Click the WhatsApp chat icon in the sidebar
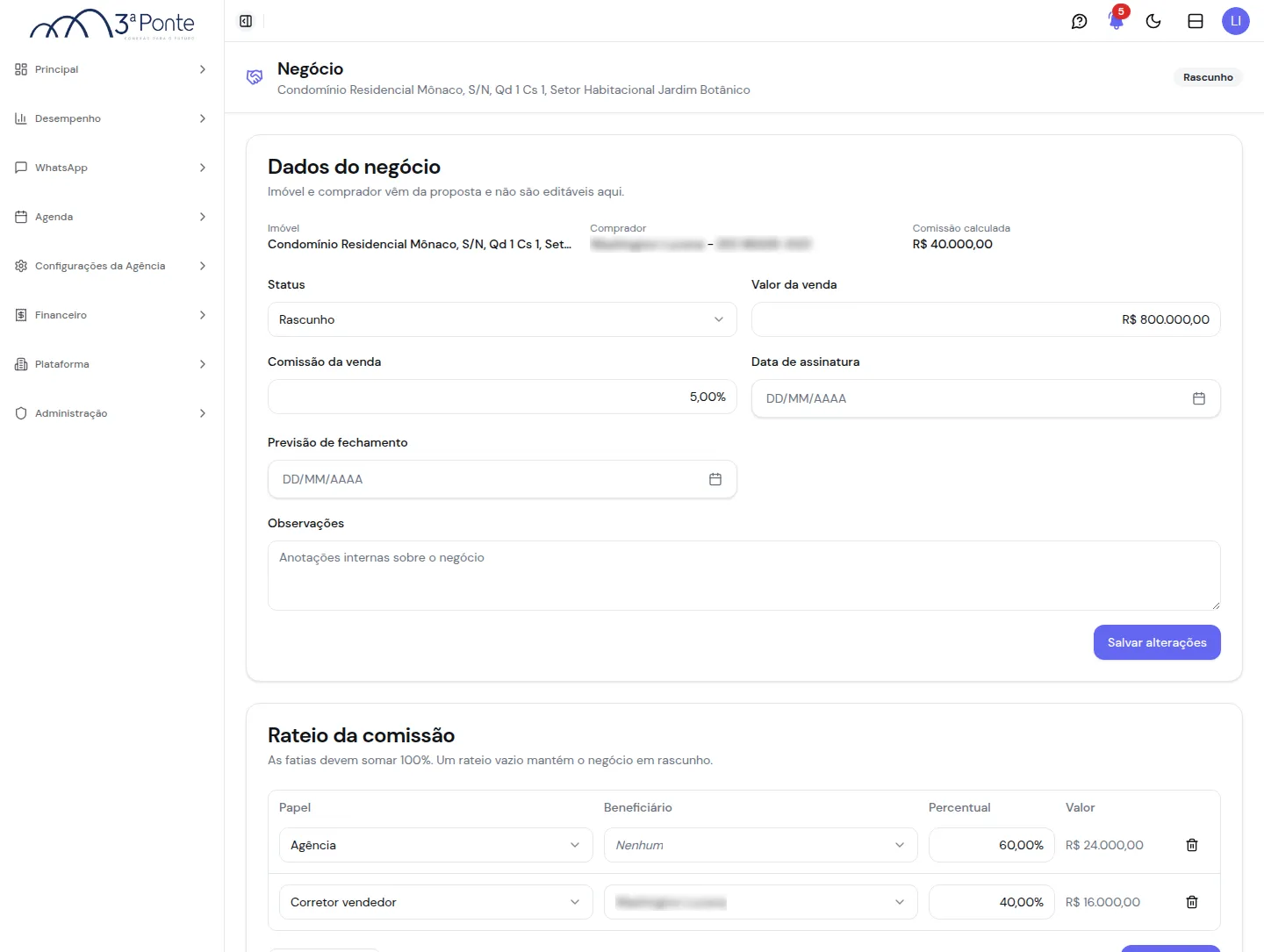This screenshot has height=952, width=1264. tap(21, 168)
